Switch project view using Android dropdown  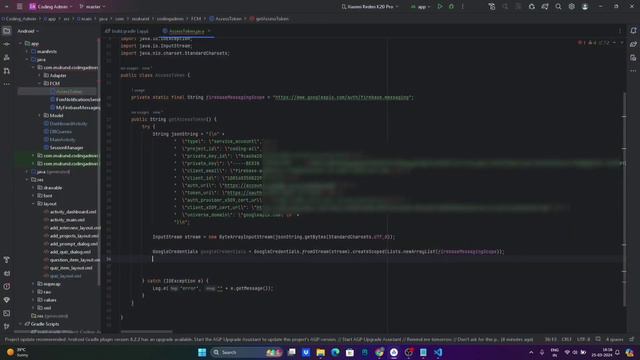28,31
